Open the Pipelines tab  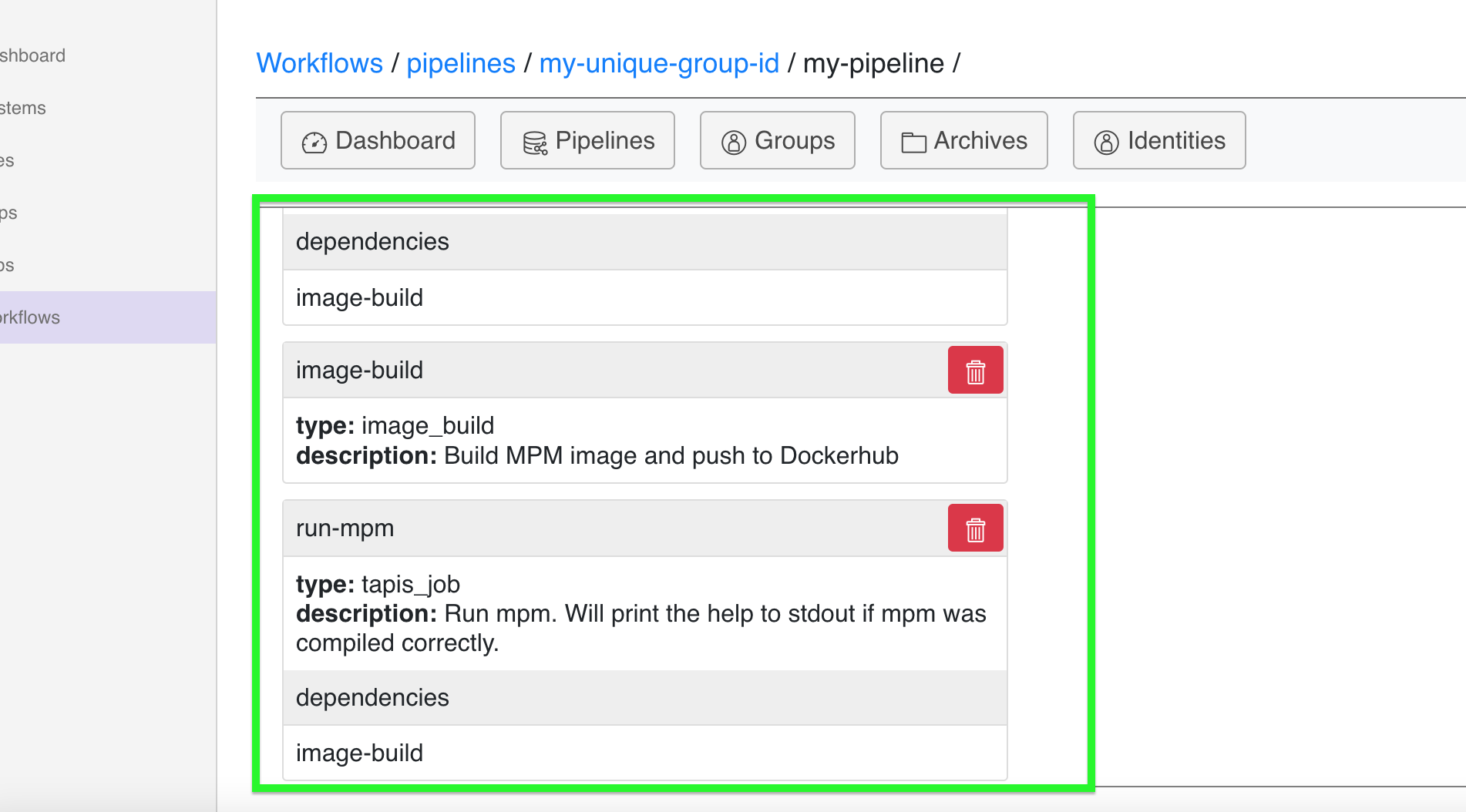[x=587, y=140]
